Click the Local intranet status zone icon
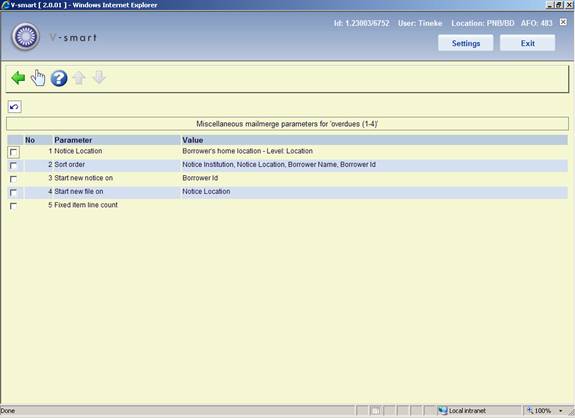 (443, 411)
